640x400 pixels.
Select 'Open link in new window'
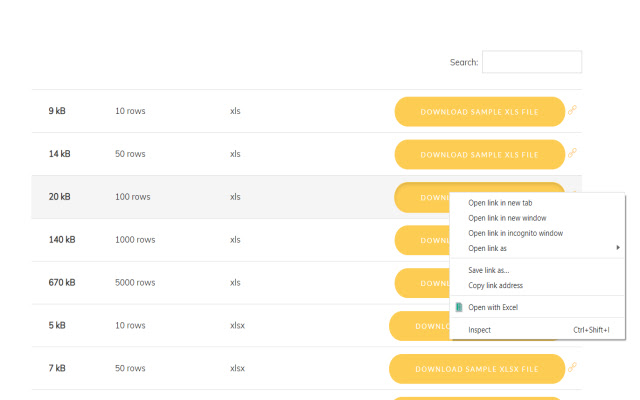pos(507,218)
